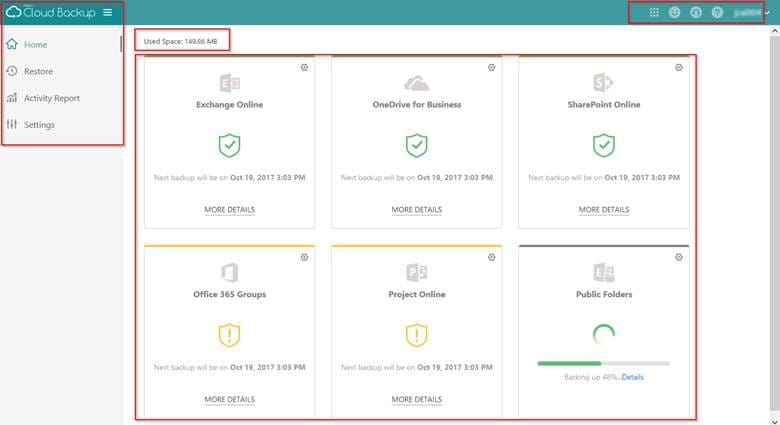Screen dimensions: 780x425
Task: Click the Project Online next backup date text
Action: [416, 367]
